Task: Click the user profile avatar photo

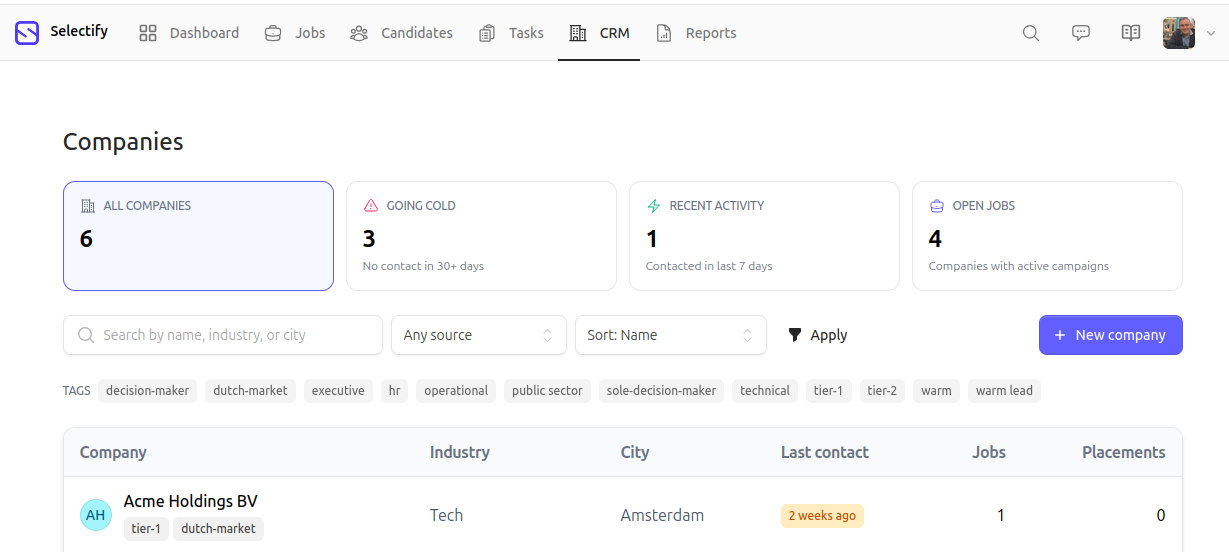Action: coord(1179,33)
